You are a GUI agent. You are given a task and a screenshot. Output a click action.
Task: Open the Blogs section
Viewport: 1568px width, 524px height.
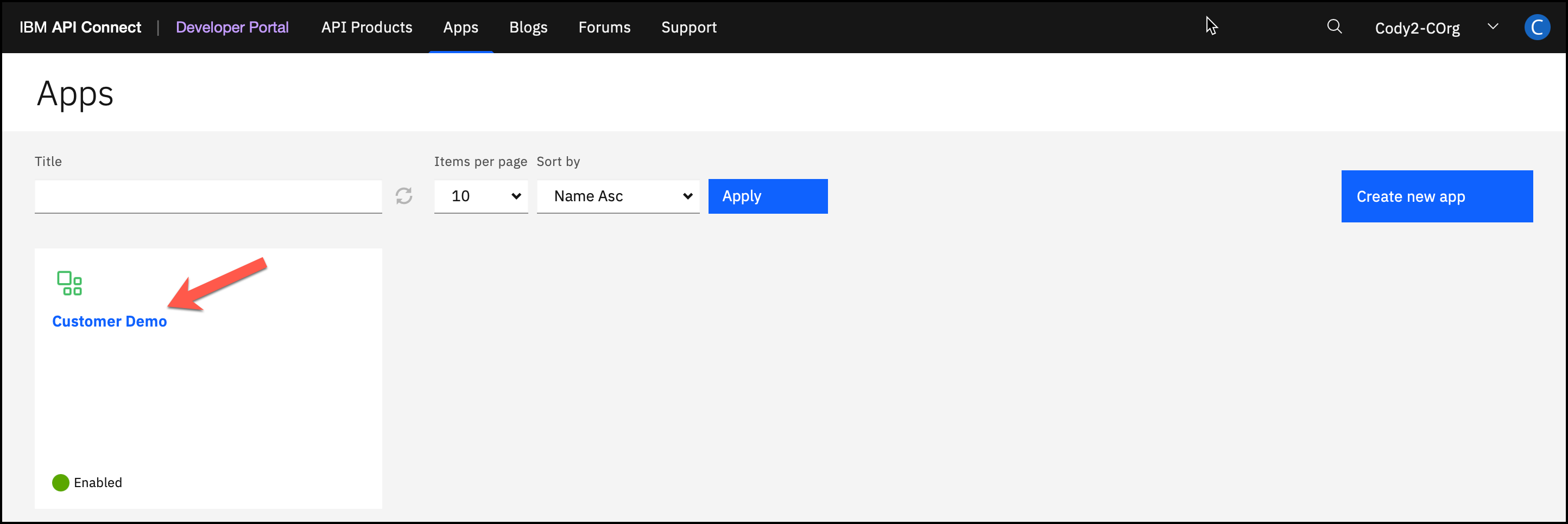click(x=528, y=27)
